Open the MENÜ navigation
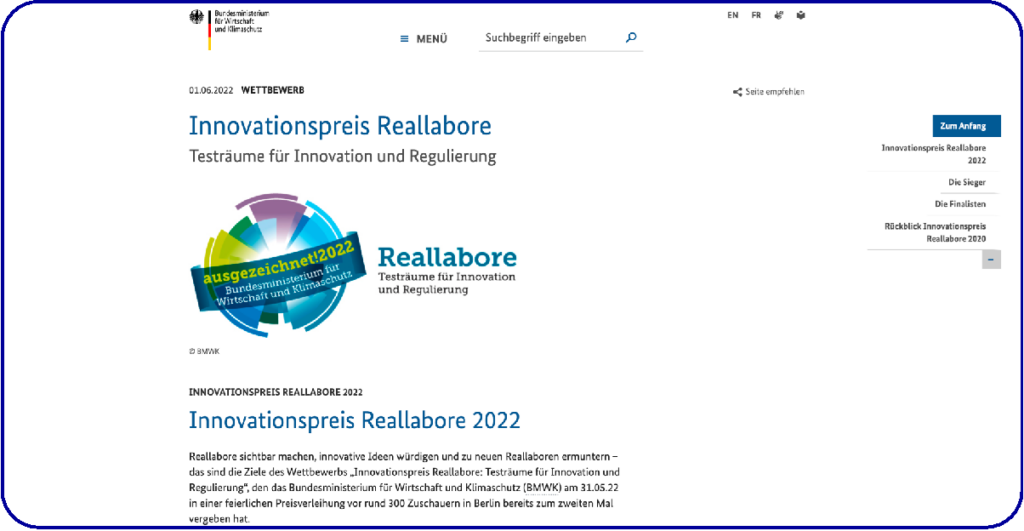 (431, 39)
